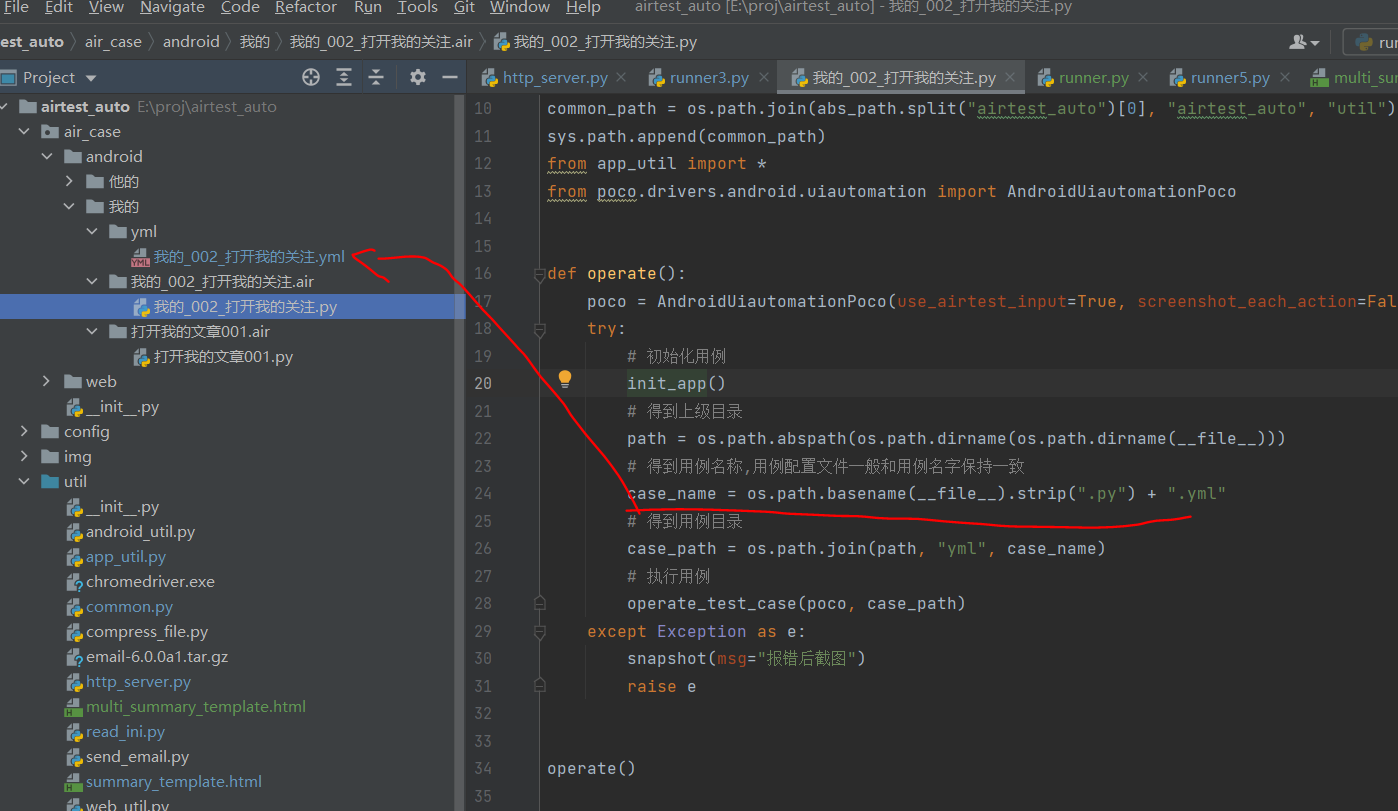This screenshot has height=811, width=1398.
Task: Collapse the 打开我的文章001.air folder
Action: [92, 331]
